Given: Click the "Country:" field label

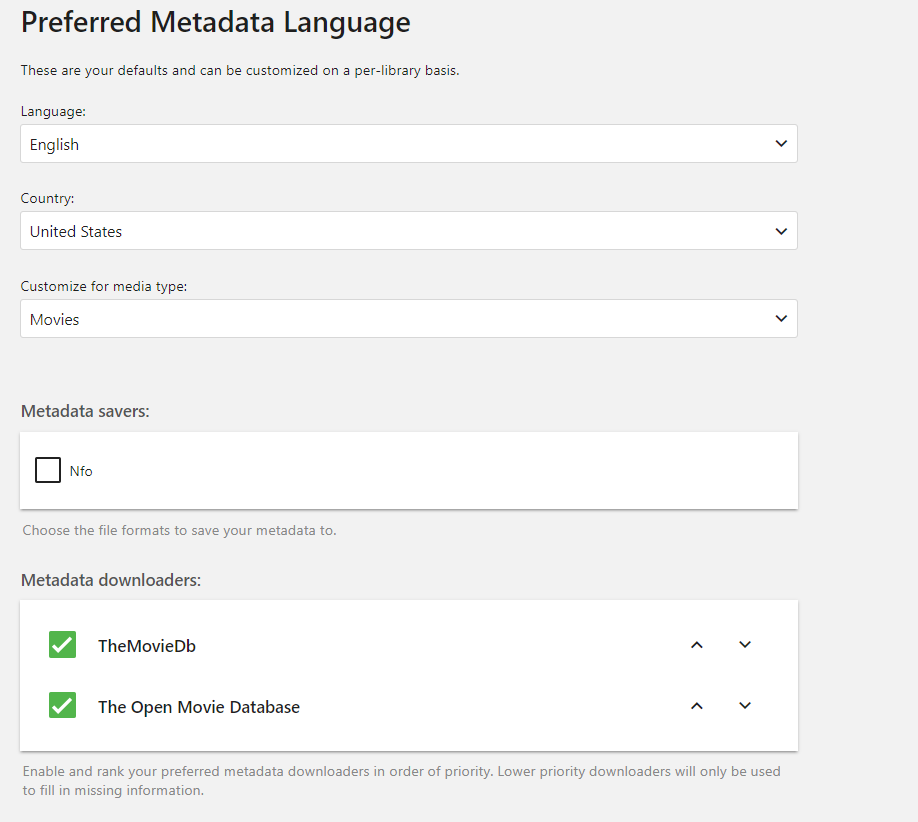Looking at the screenshot, I should coord(48,199).
